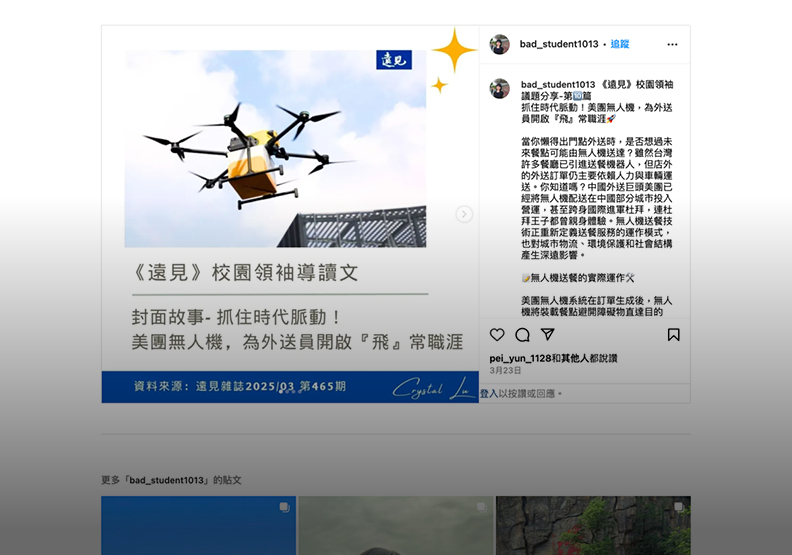Open the rocky cliff post thumbnail
The image size is (792, 555).
(593, 525)
